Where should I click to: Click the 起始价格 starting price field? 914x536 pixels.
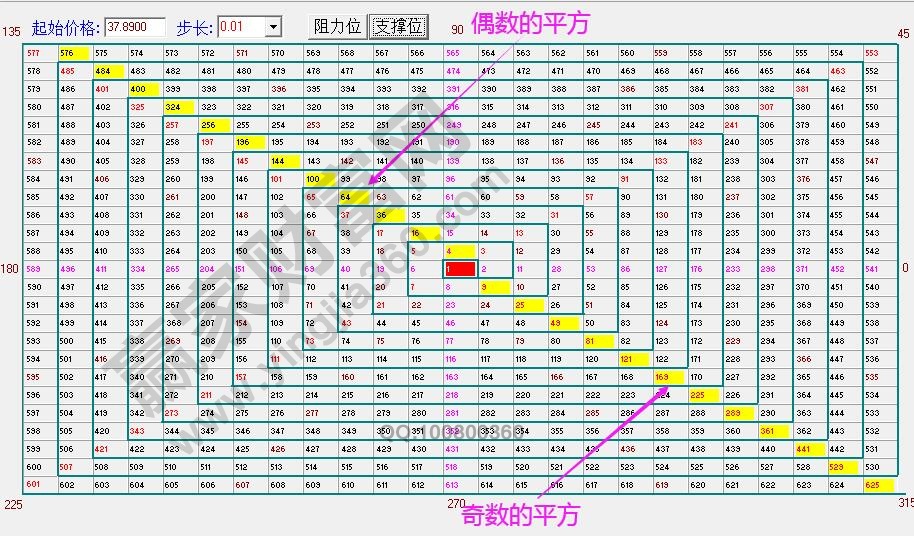pyautogui.click(x=135, y=27)
